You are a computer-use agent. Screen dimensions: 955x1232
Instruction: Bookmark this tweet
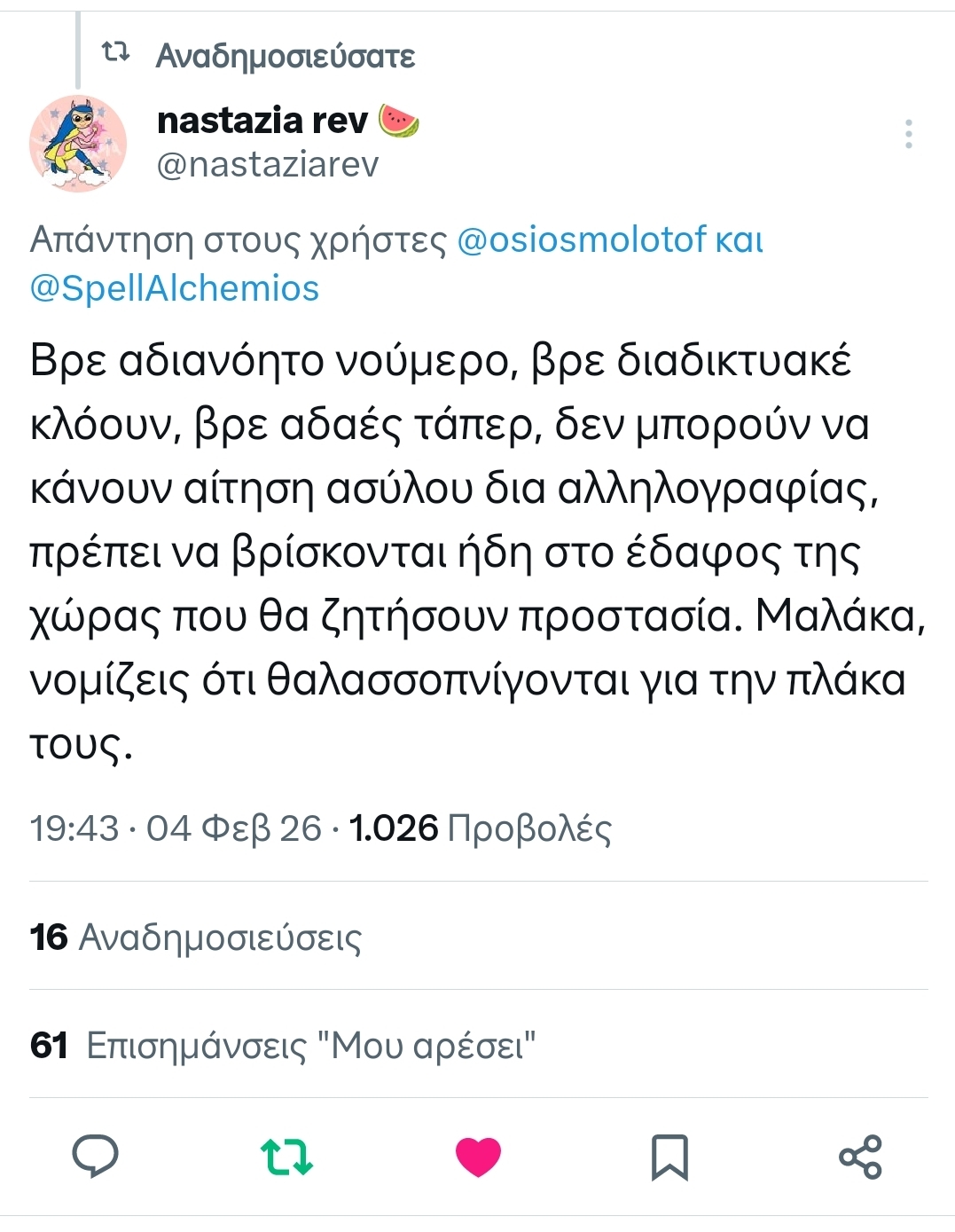(x=669, y=1157)
